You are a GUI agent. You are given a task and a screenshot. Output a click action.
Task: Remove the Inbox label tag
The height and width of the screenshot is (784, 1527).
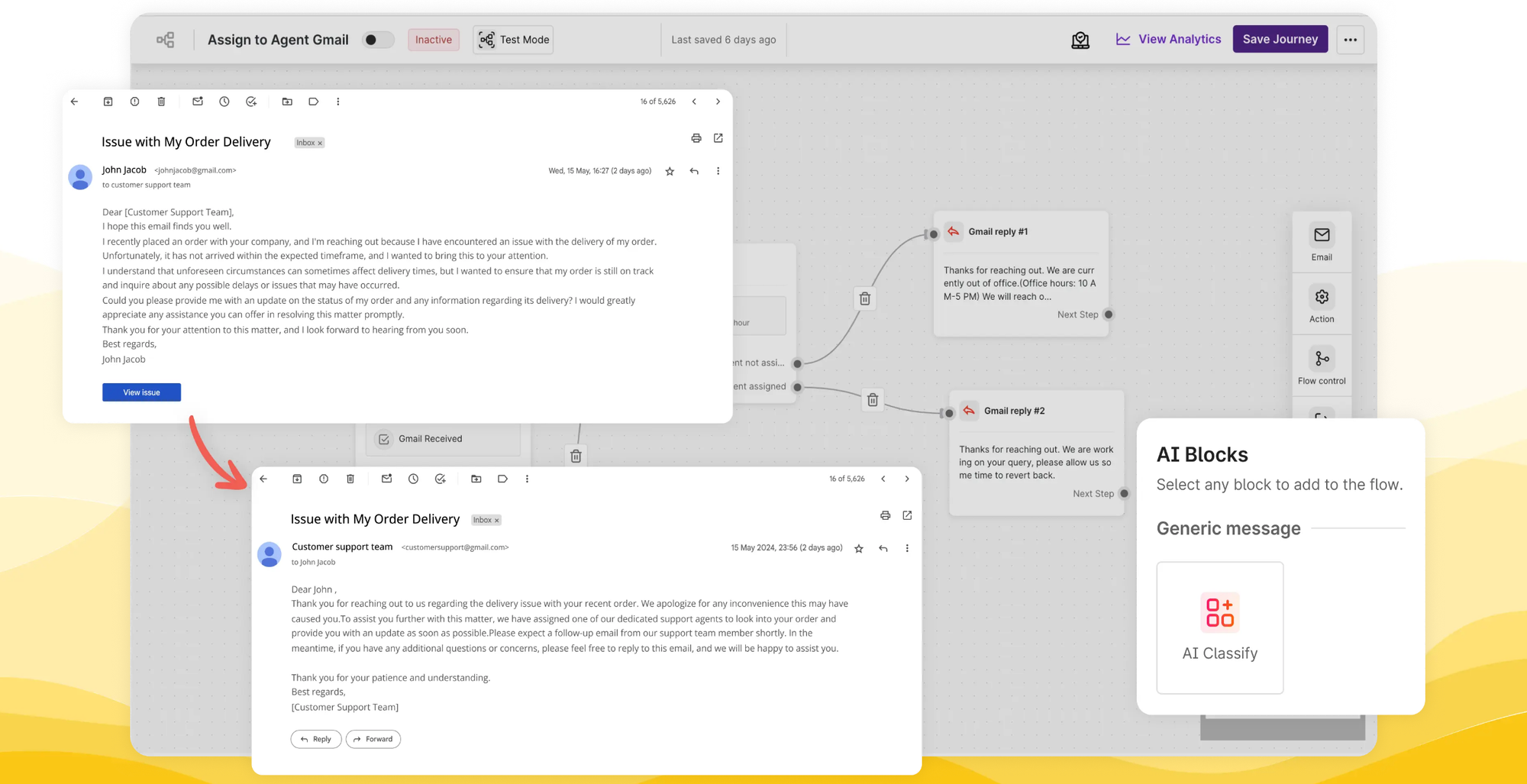pos(320,142)
